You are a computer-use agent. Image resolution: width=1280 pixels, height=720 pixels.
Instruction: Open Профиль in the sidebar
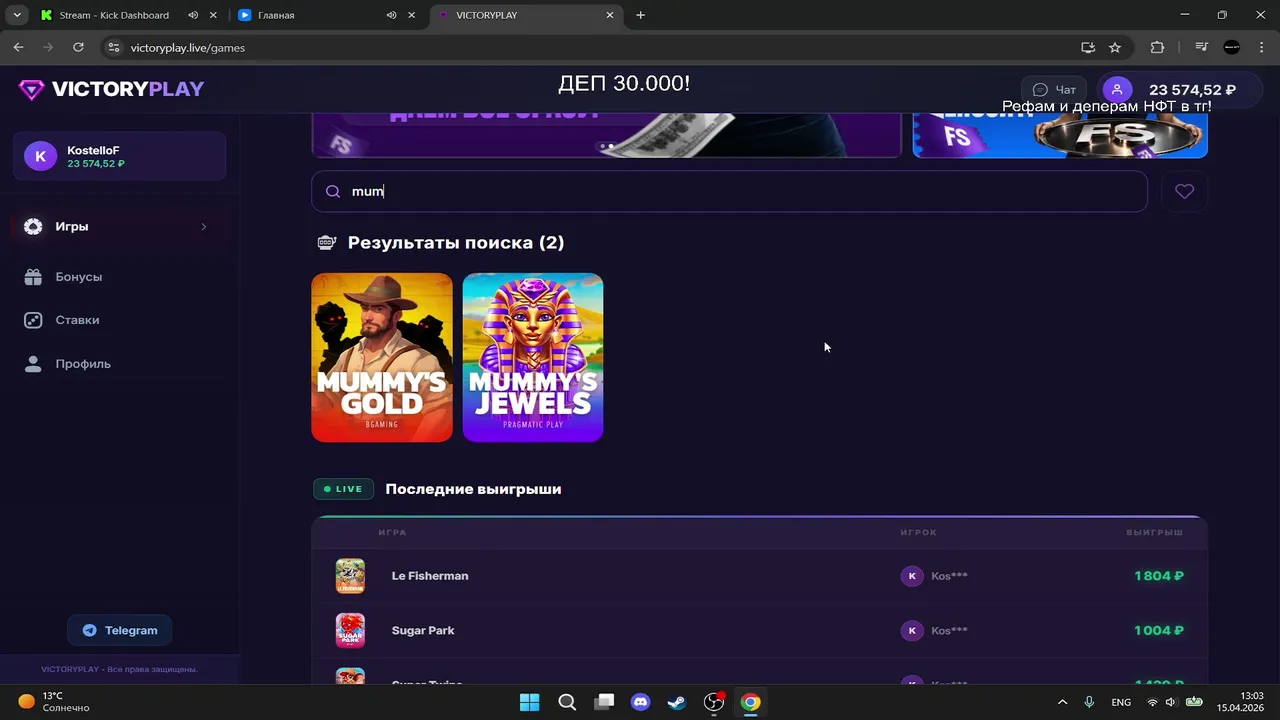pyautogui.click(x=83, y=364)
